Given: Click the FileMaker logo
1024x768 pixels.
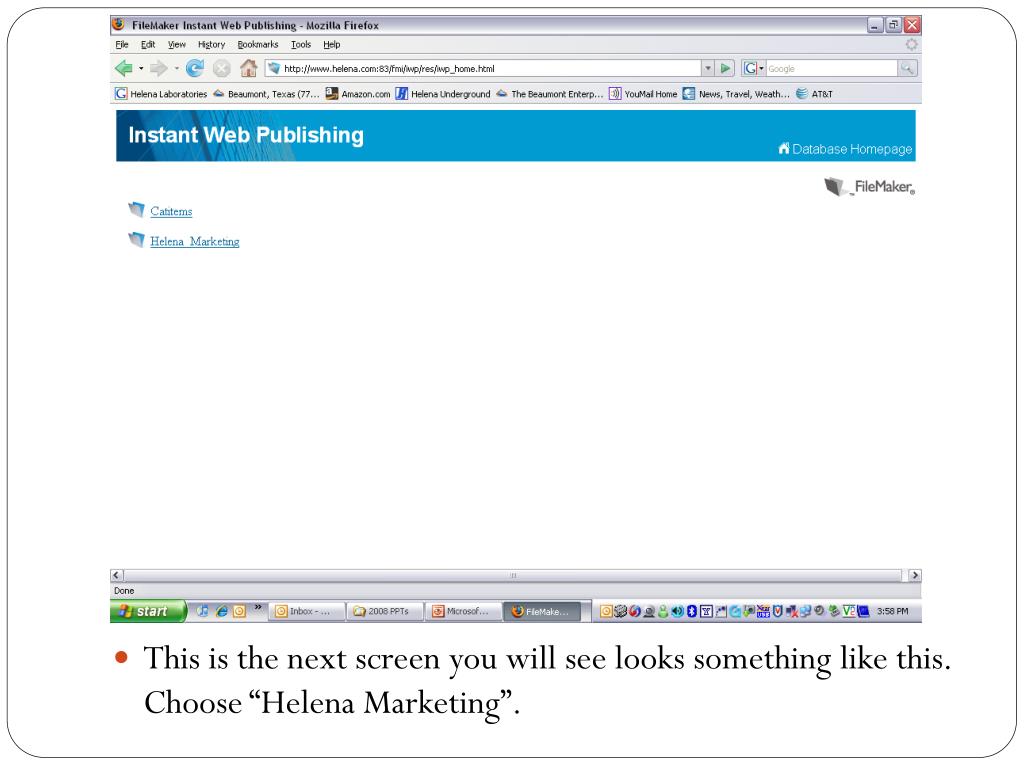Looking at the screenshot, I should click(869, 187).
